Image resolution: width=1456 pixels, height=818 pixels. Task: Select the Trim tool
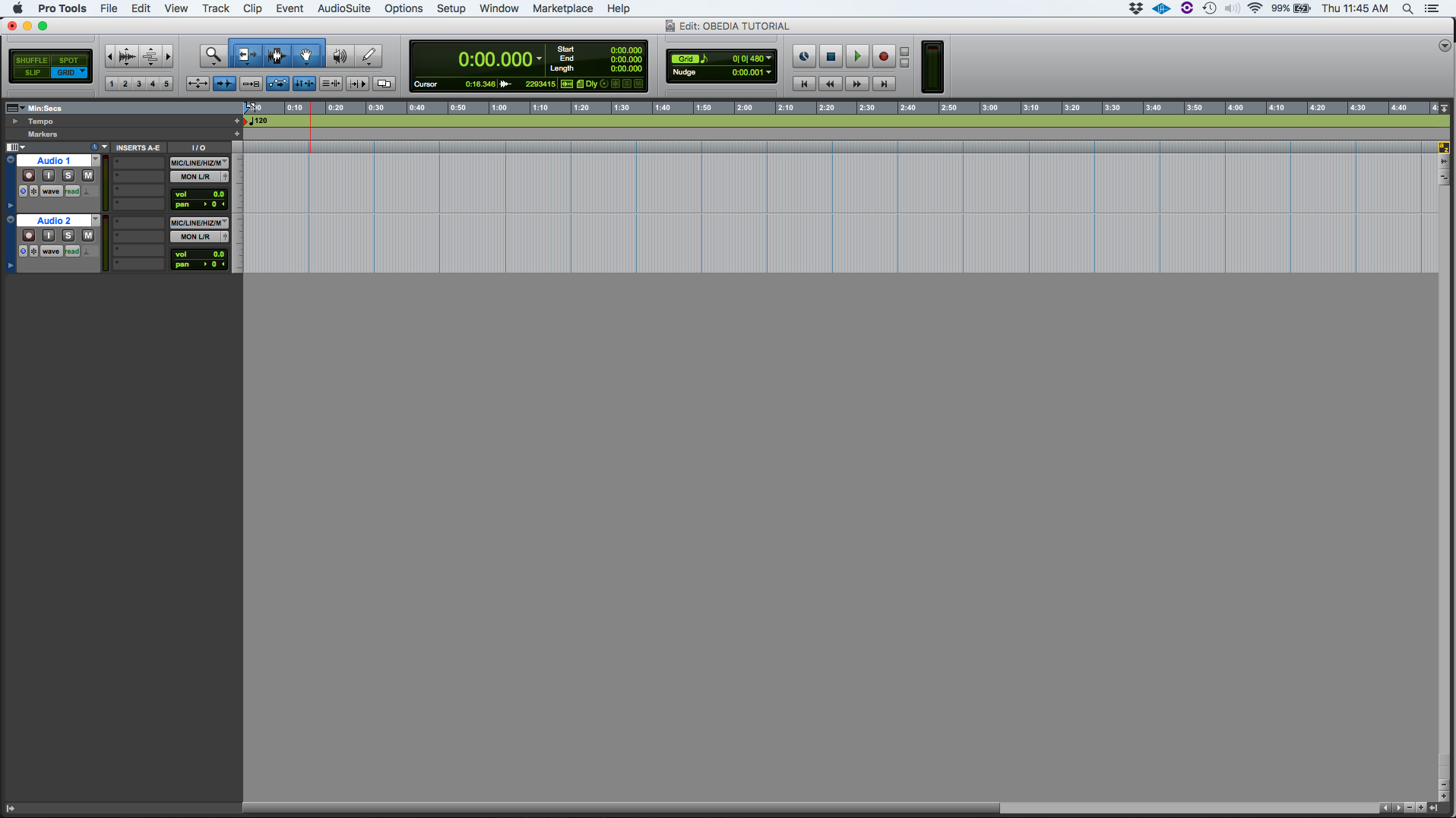(x=245, y=55)
